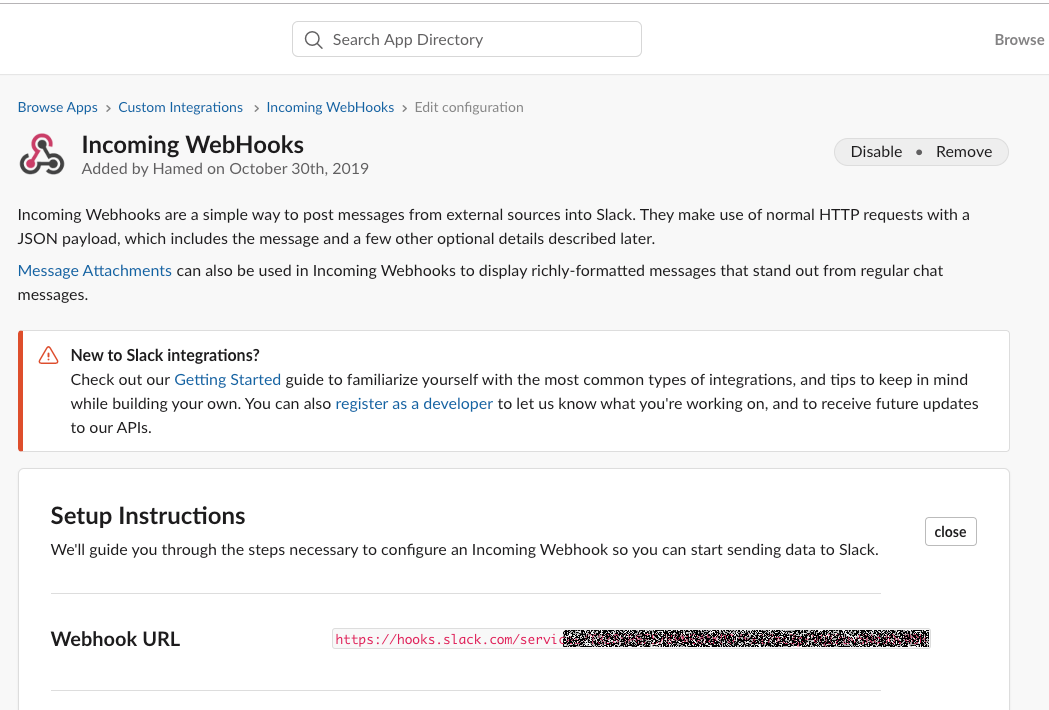Screen dimensions: 1049x710
Task: Click the chevron after Custom Integrations breadcrumb
Action: [x=255, y=107]
